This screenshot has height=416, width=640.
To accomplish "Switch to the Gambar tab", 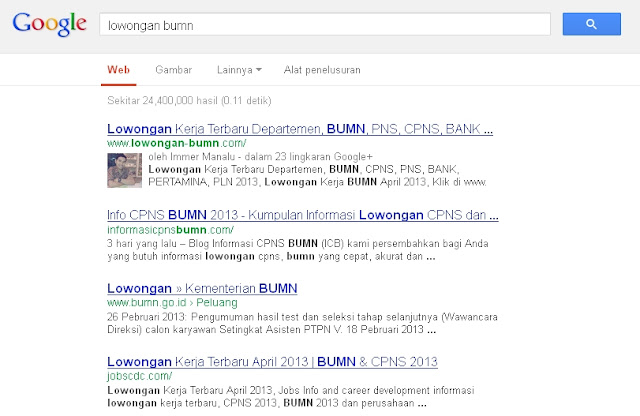I will (173, 70).
